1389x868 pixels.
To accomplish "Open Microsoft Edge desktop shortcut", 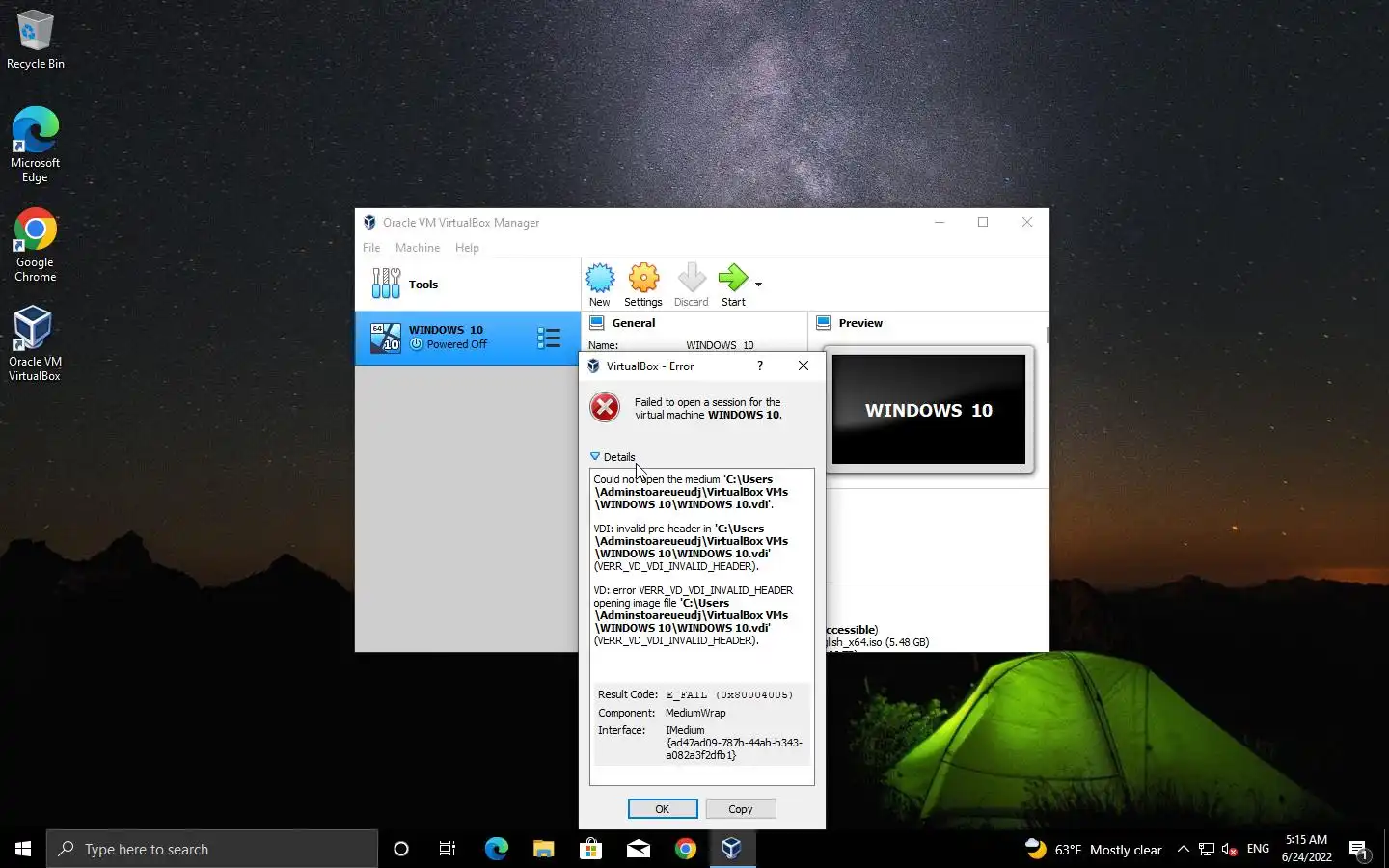I will 36,145.
